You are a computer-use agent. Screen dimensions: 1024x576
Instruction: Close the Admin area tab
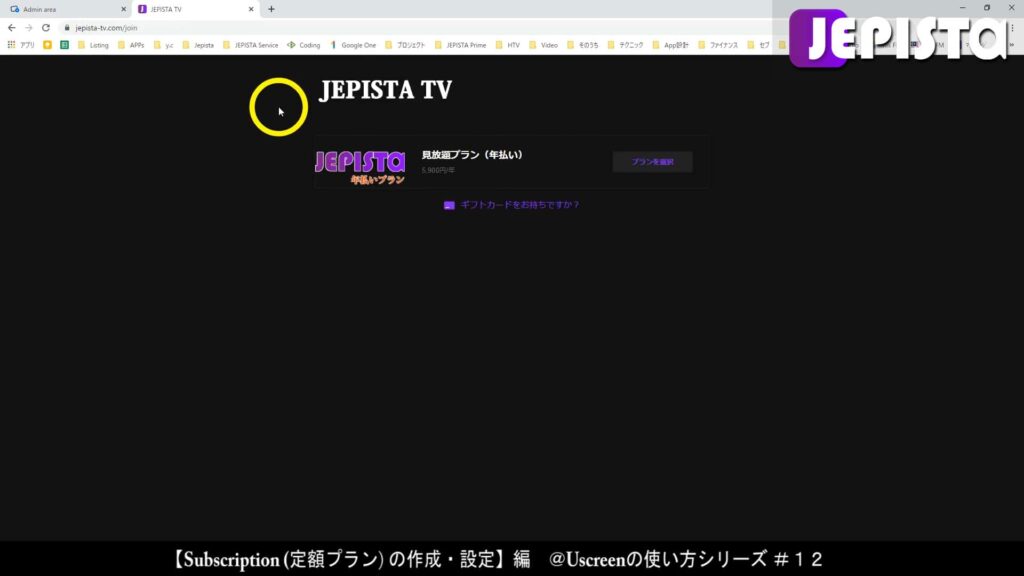tap(123, 9)
